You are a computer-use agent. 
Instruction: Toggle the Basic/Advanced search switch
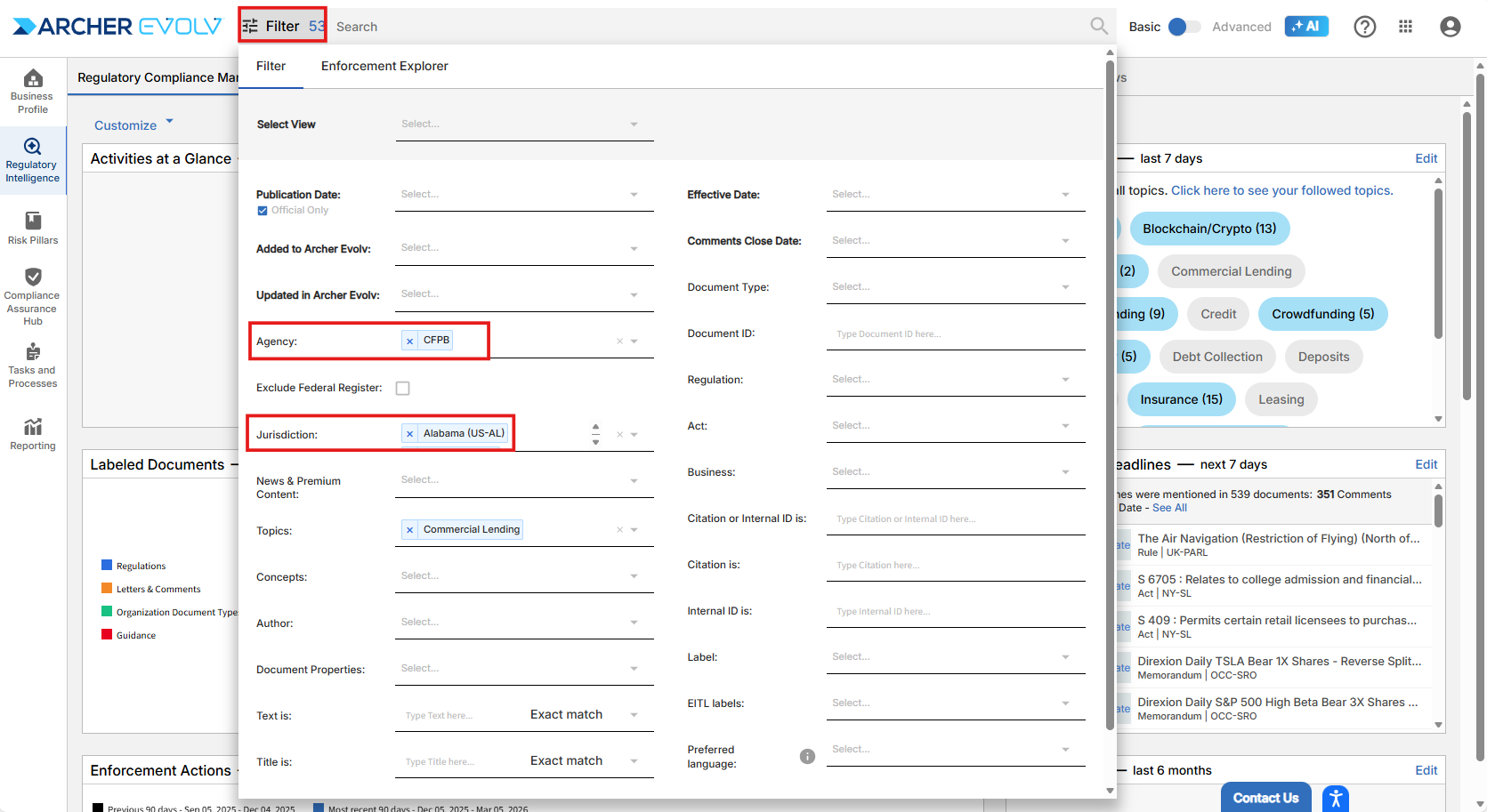(1184, 27)
